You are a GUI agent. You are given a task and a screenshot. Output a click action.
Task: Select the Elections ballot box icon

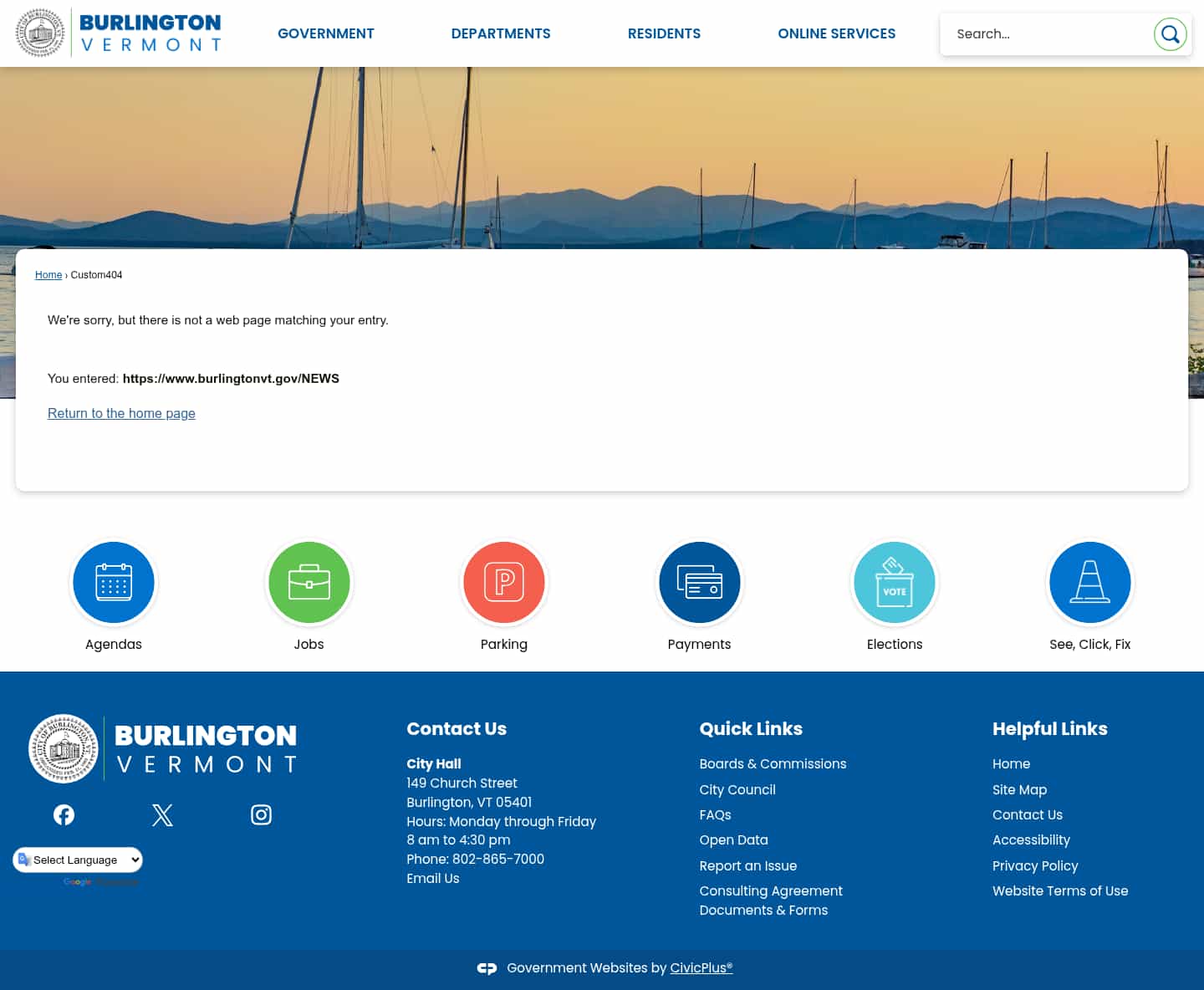pos(895,582)
